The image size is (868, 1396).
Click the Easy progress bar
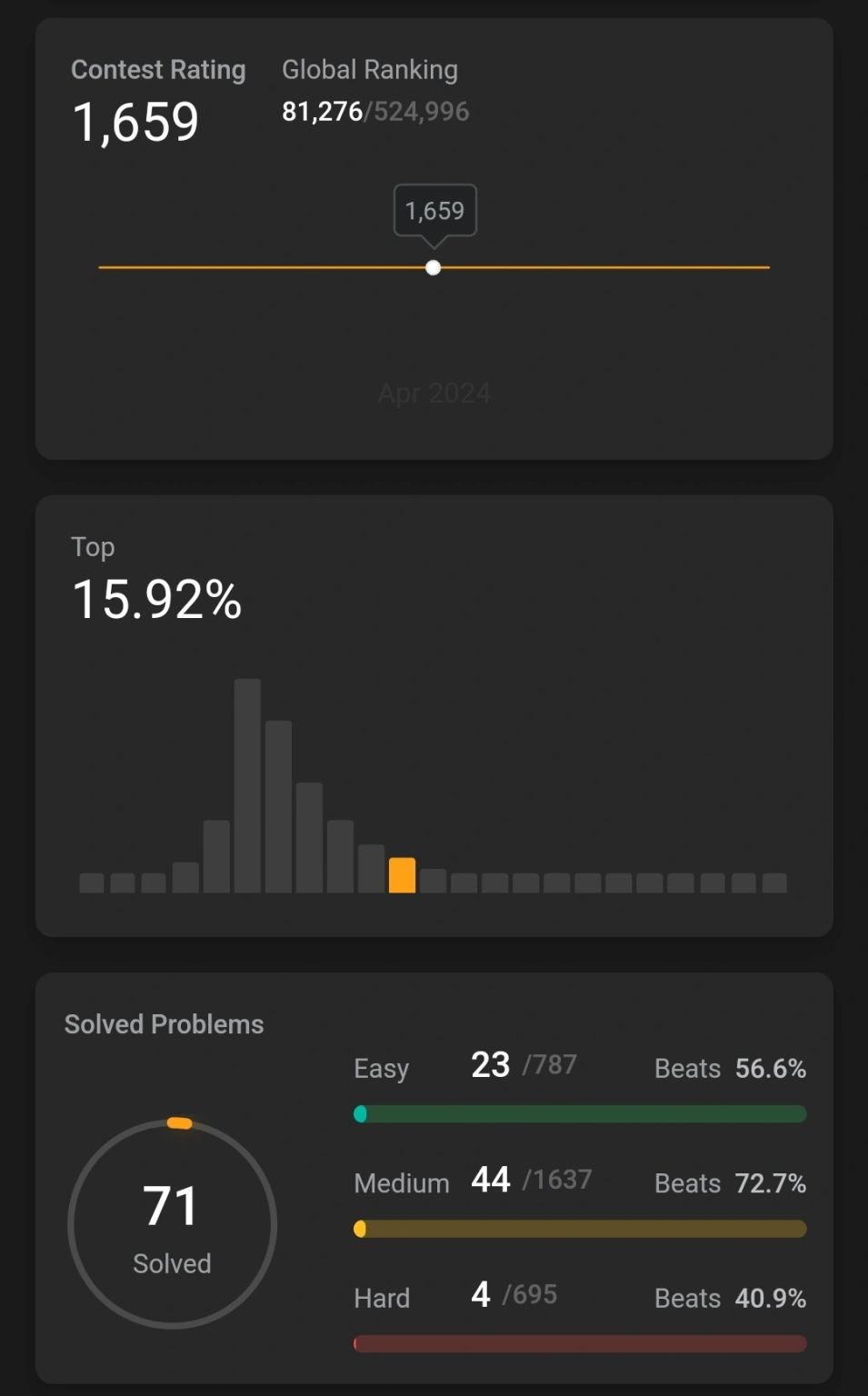pos(580,1114)
